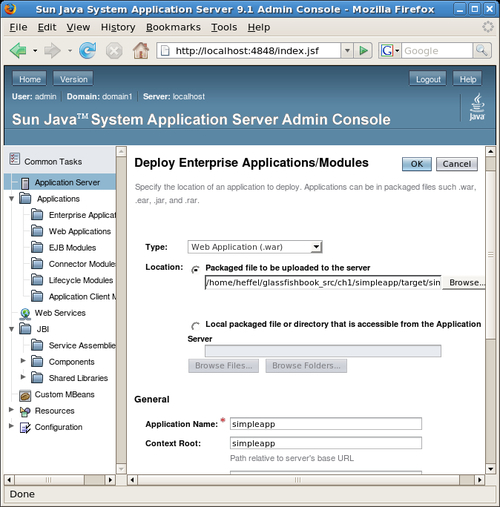Open the browser home page icon
This screenshot has width=500, height=507.
click(x=141, y=51)
